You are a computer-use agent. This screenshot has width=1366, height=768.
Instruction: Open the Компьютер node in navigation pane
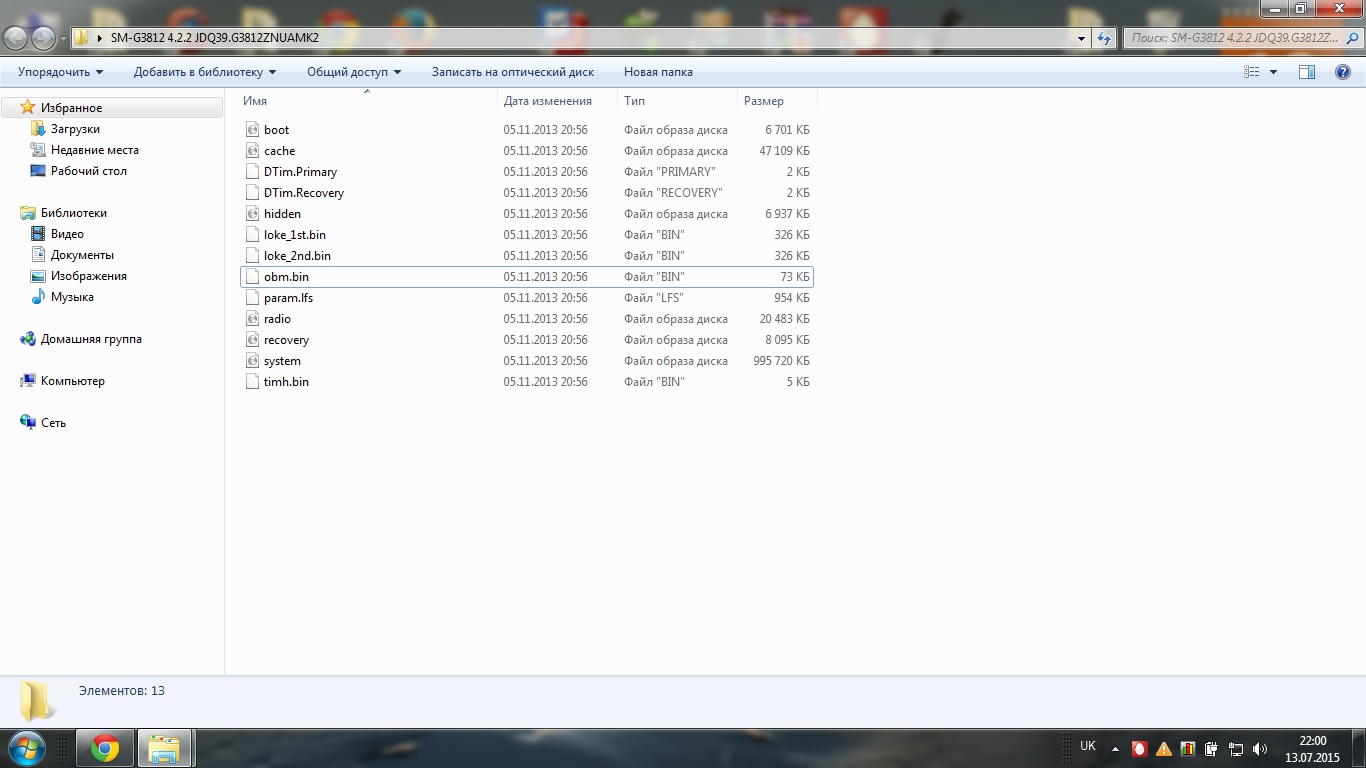72,381
